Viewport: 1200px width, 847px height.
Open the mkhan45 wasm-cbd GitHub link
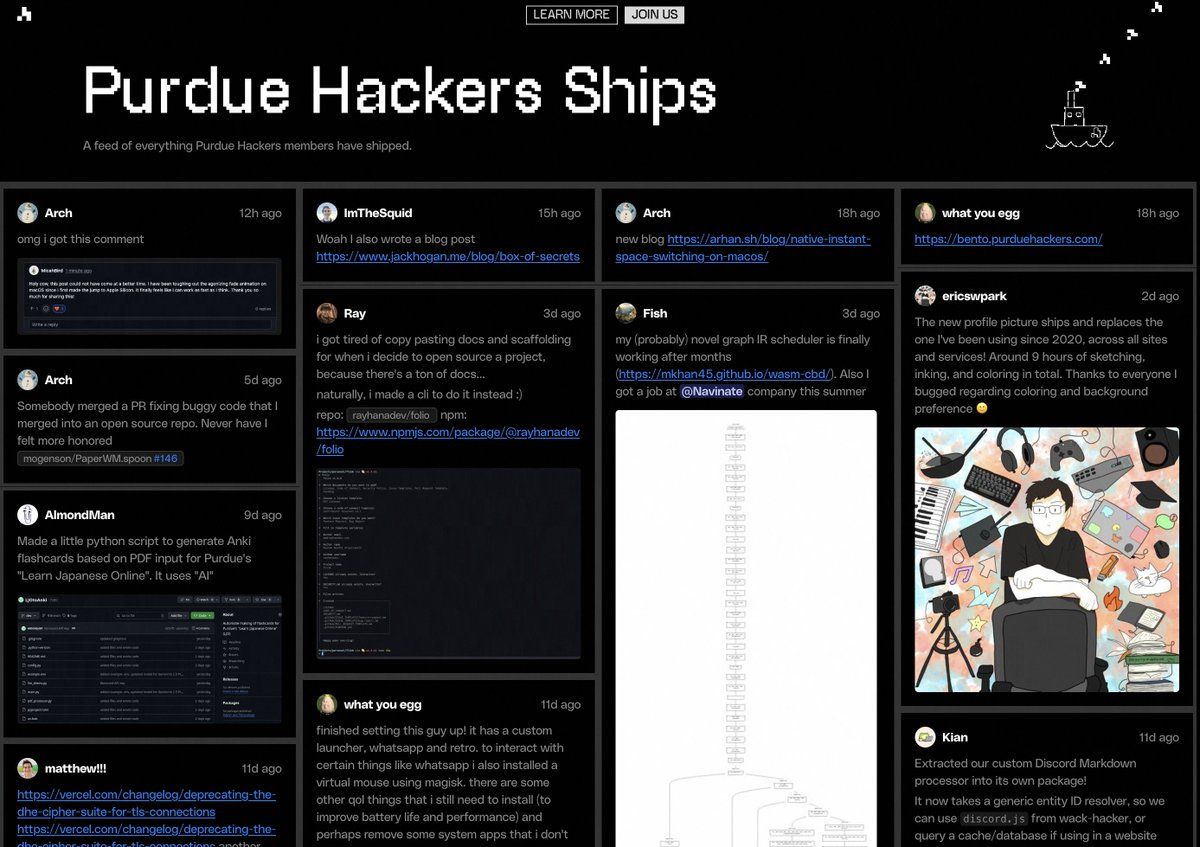725,374
